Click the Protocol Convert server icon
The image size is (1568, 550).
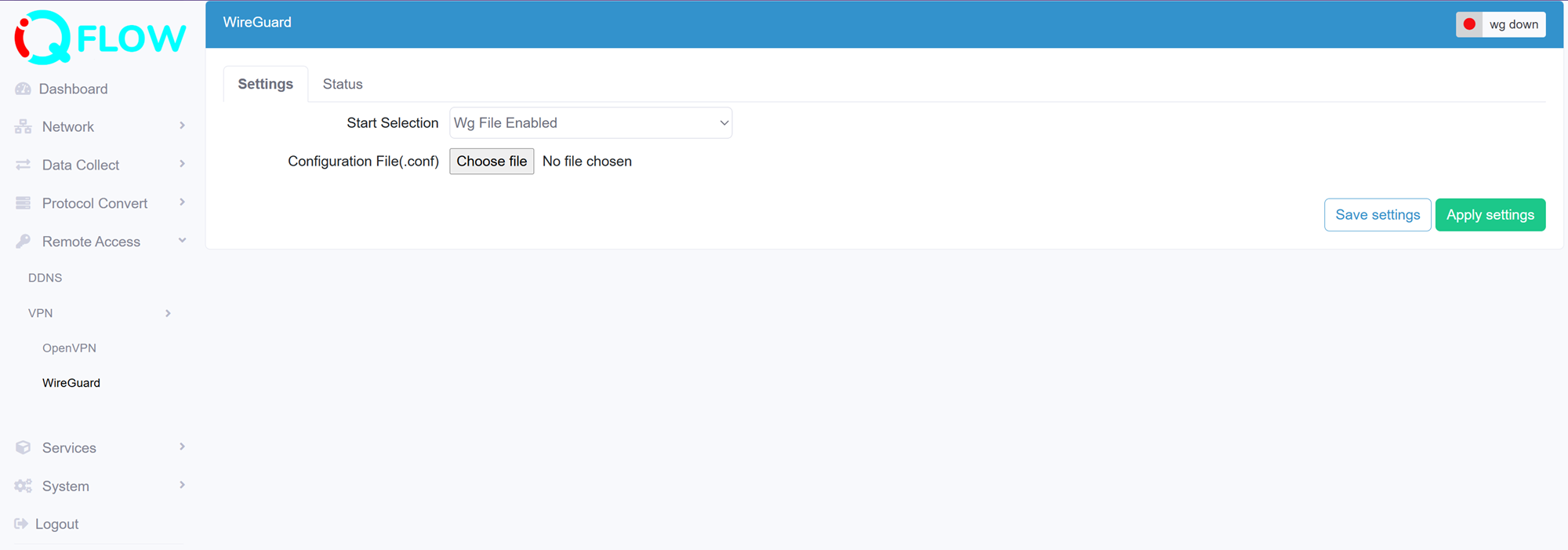[23, 203]
